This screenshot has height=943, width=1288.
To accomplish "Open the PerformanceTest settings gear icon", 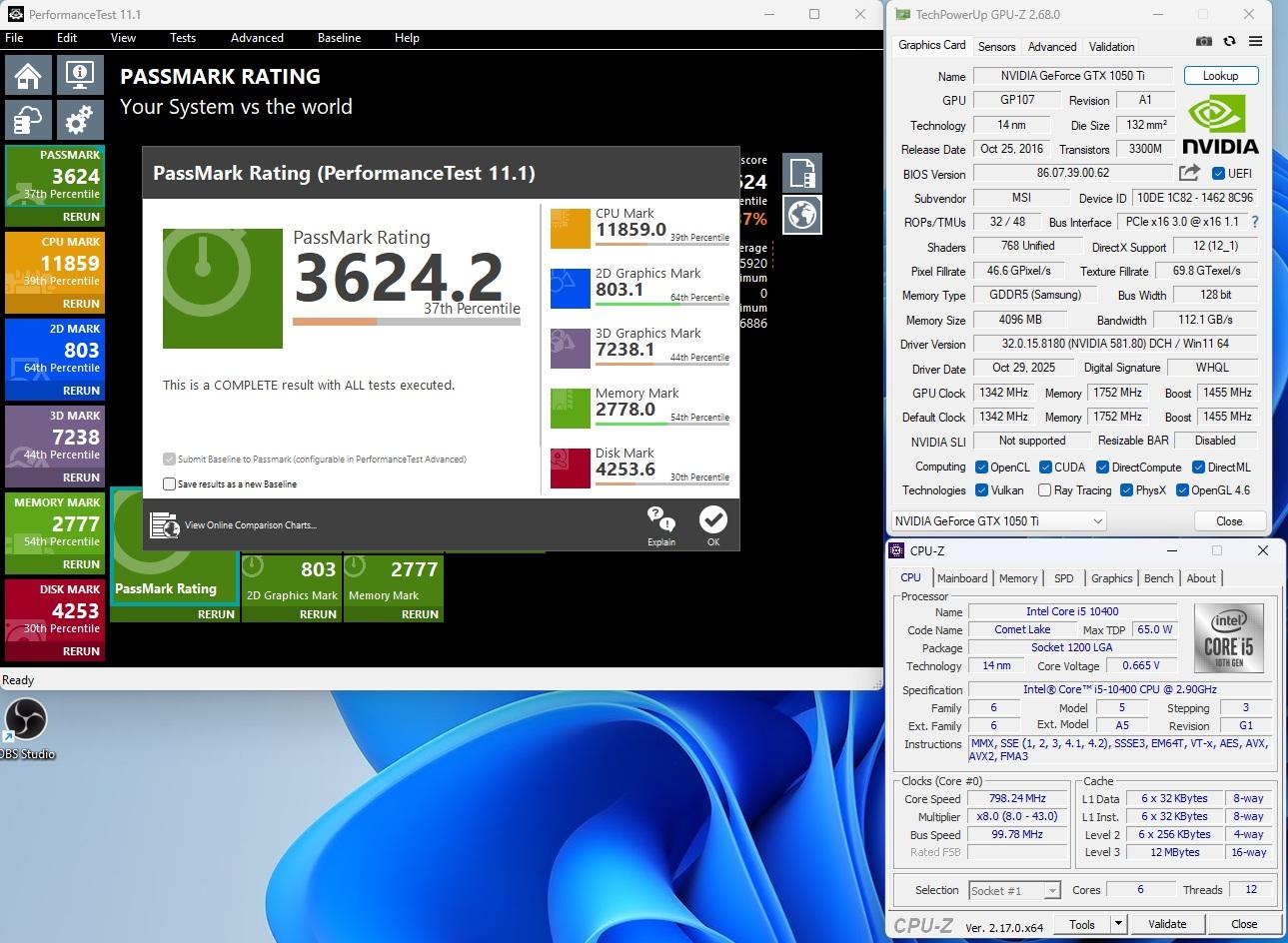I will pos(80,121).
